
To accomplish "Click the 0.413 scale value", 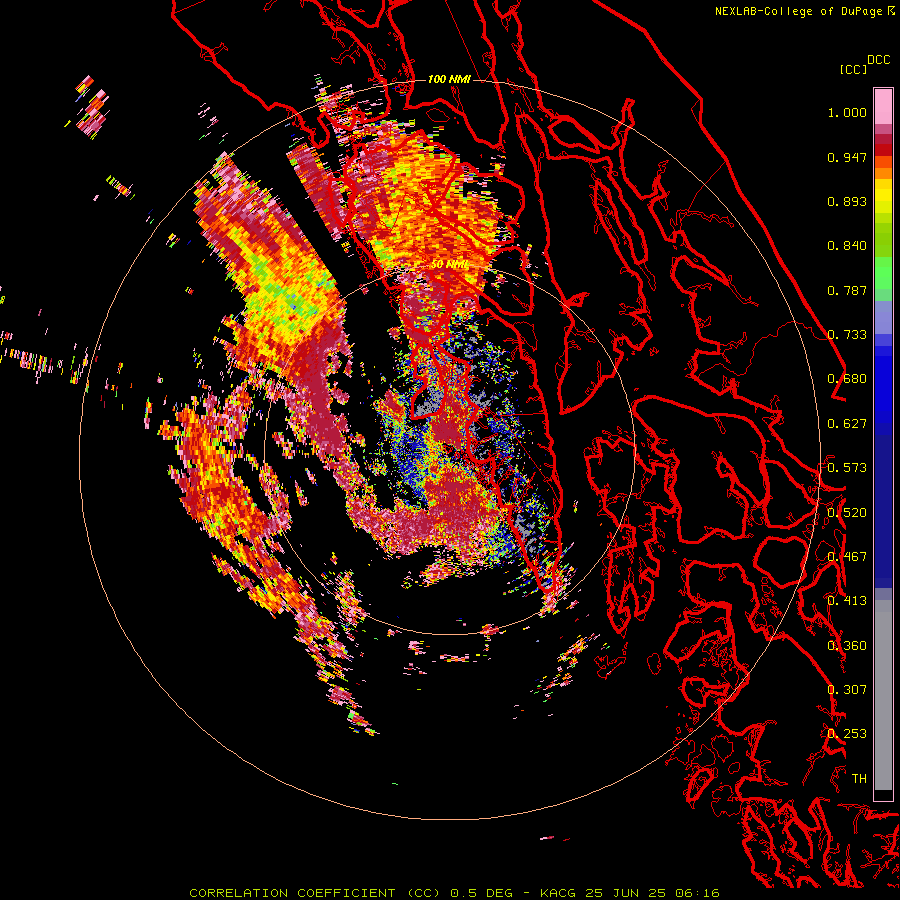I will (847, 601).
